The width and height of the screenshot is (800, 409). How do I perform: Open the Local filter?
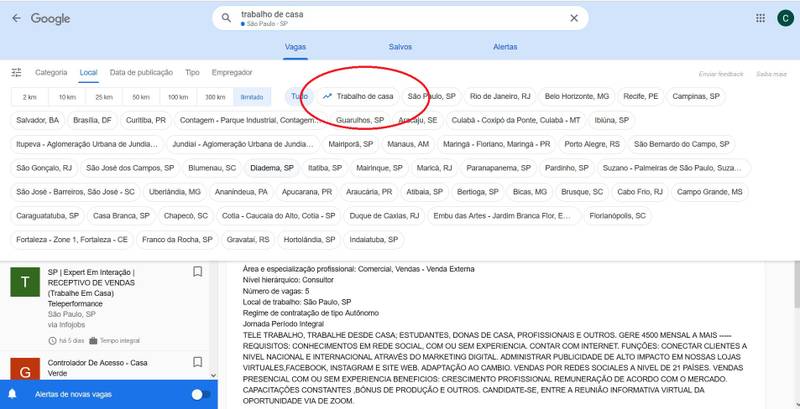[x=88, y=72]
